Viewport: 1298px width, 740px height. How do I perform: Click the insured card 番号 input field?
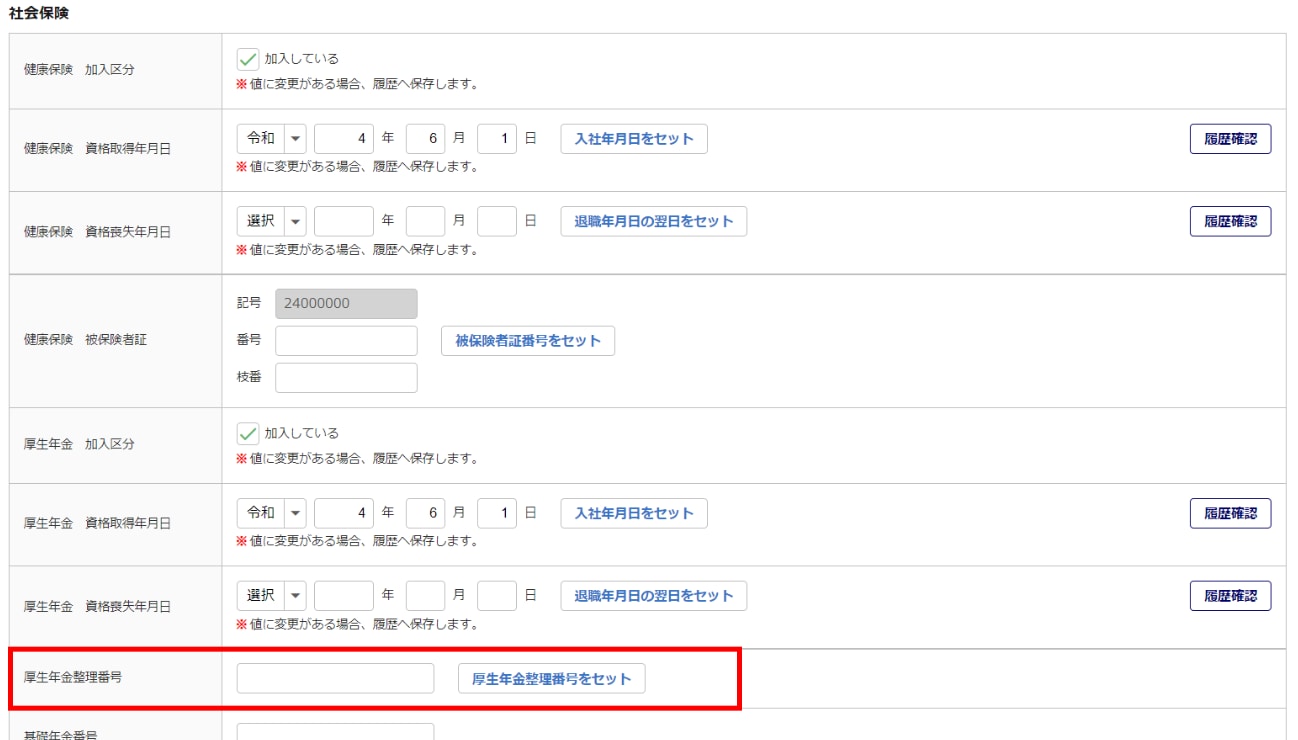click(x=346, y=341)
